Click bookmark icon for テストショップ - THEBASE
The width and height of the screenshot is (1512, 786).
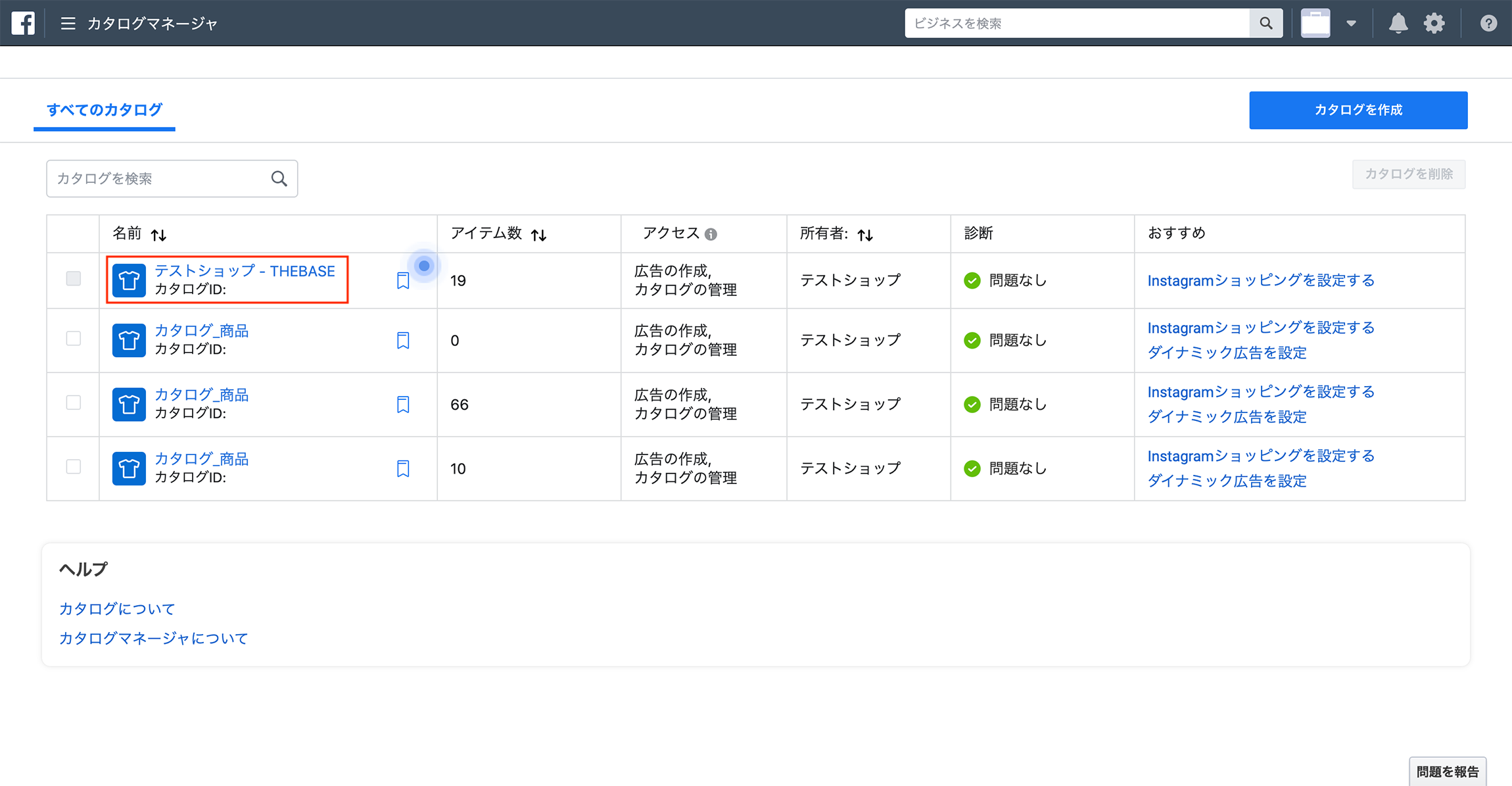pos(403,281)
